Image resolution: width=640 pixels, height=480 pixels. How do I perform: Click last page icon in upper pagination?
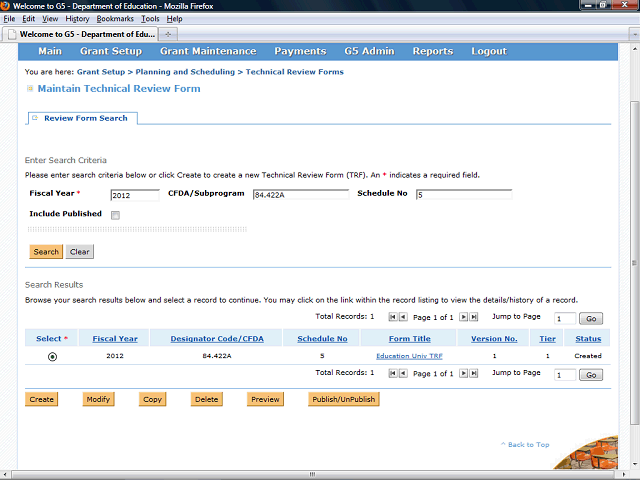(x=473, y=317)
